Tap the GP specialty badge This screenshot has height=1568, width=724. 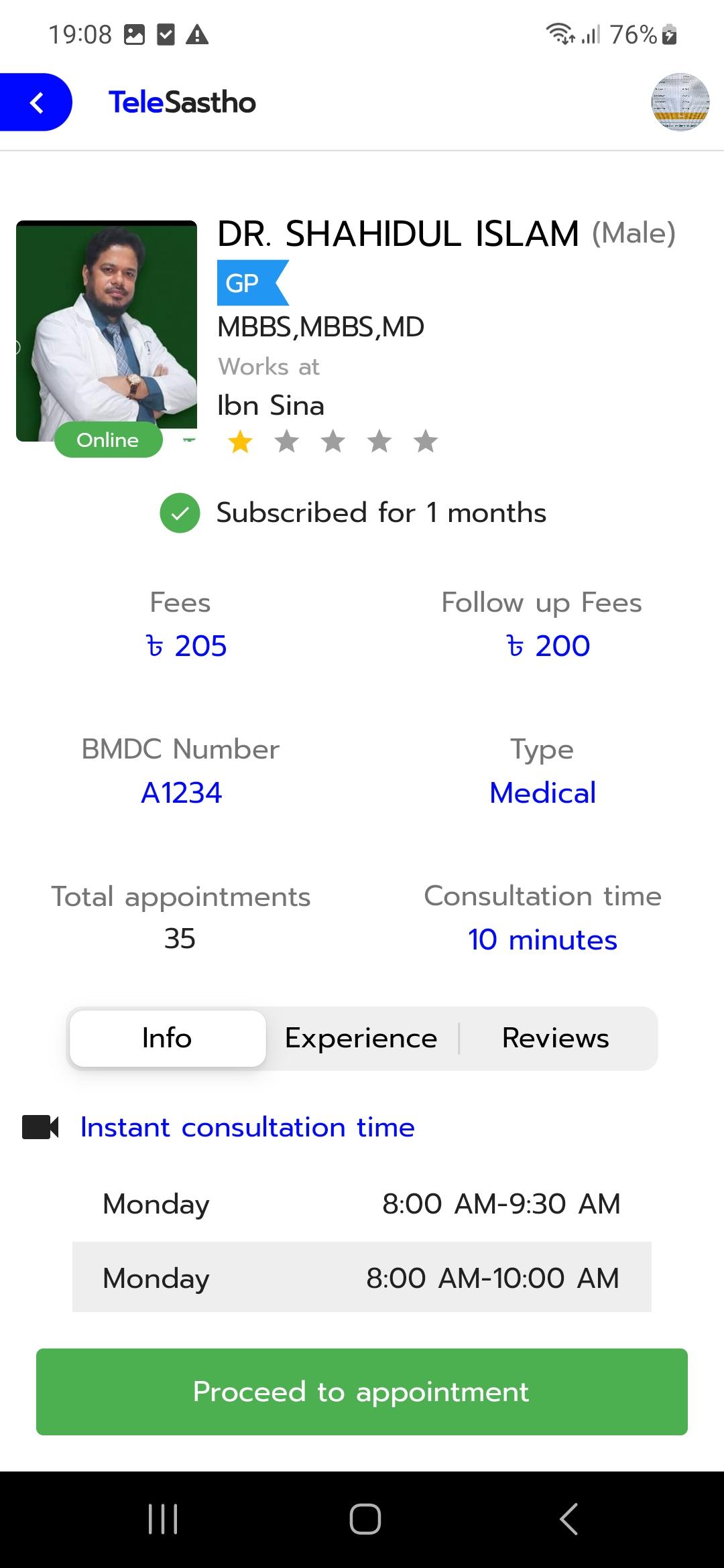[252, 283]
